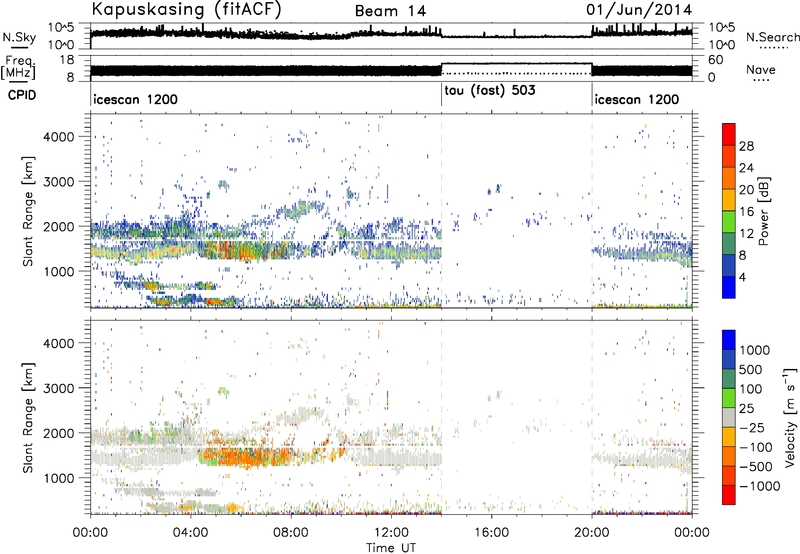800x554 pixels.
Task: Click the 2000 tick on velocity panel axis
Action: (59, 433)
